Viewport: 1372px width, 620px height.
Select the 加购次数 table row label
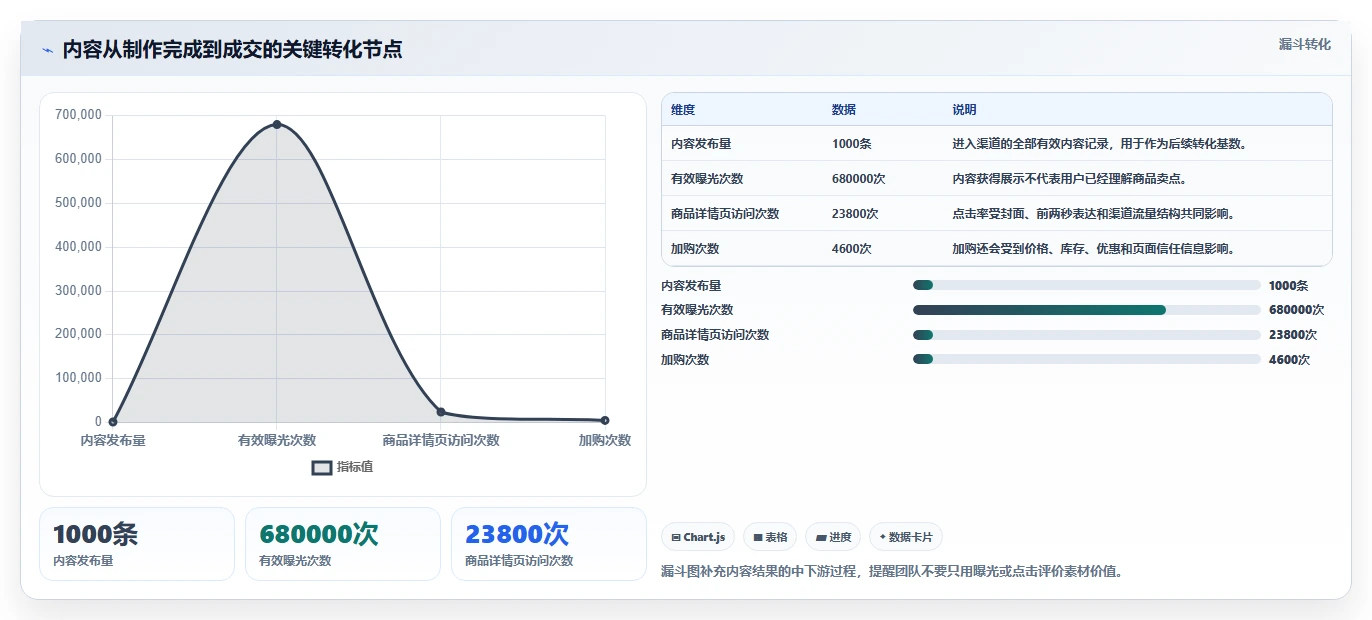pyautogui.click(x=695, y=249)
